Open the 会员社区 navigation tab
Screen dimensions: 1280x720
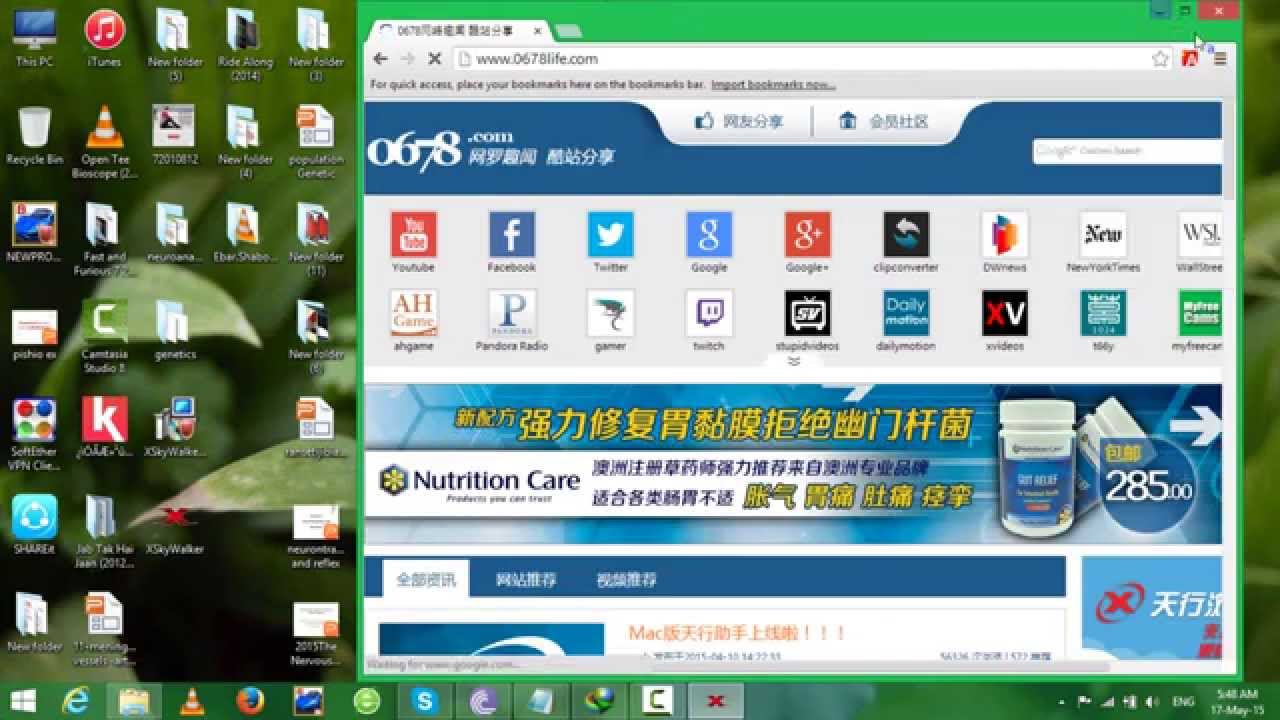[x=884, y=121]
